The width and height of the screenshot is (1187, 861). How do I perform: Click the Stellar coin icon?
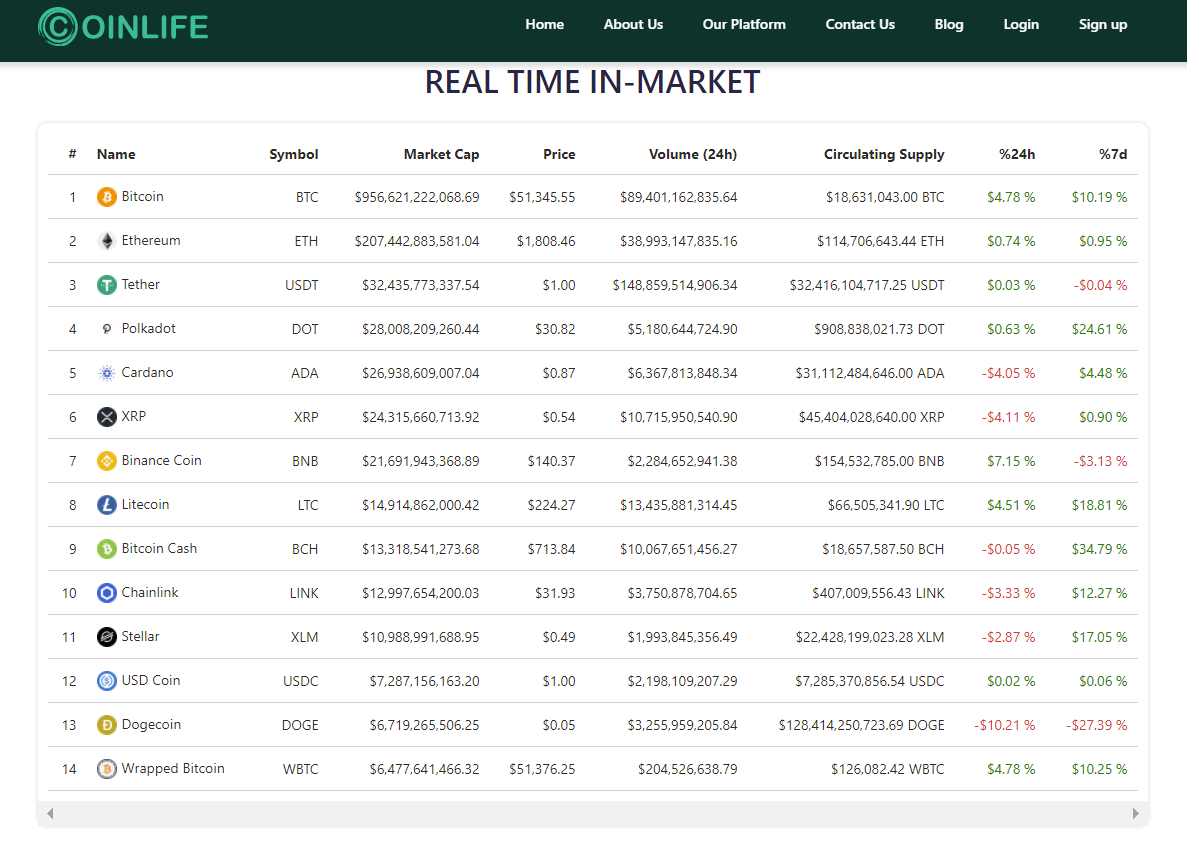pos(107,636)
